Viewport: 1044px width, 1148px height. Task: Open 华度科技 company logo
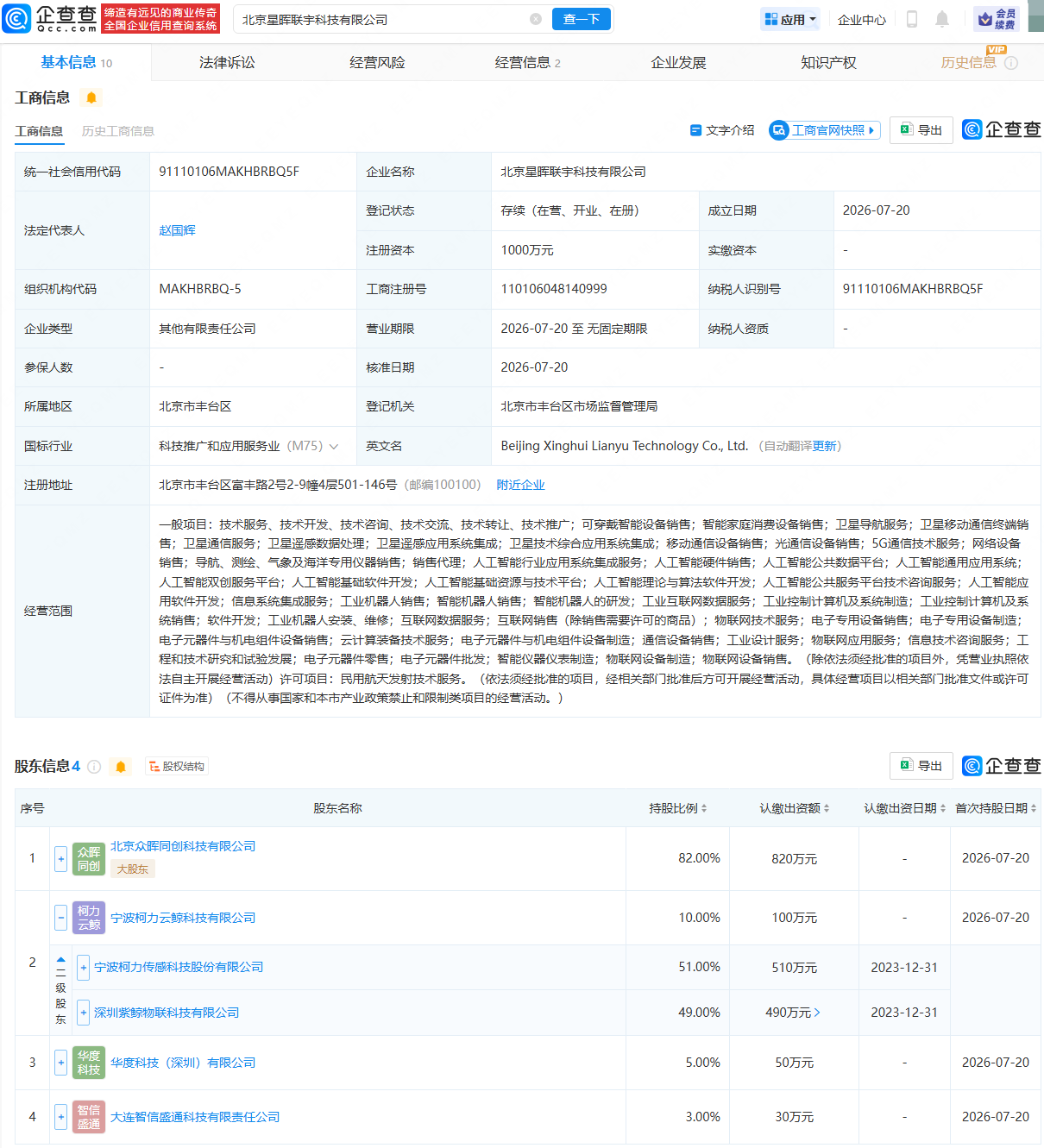(89, 1063)
